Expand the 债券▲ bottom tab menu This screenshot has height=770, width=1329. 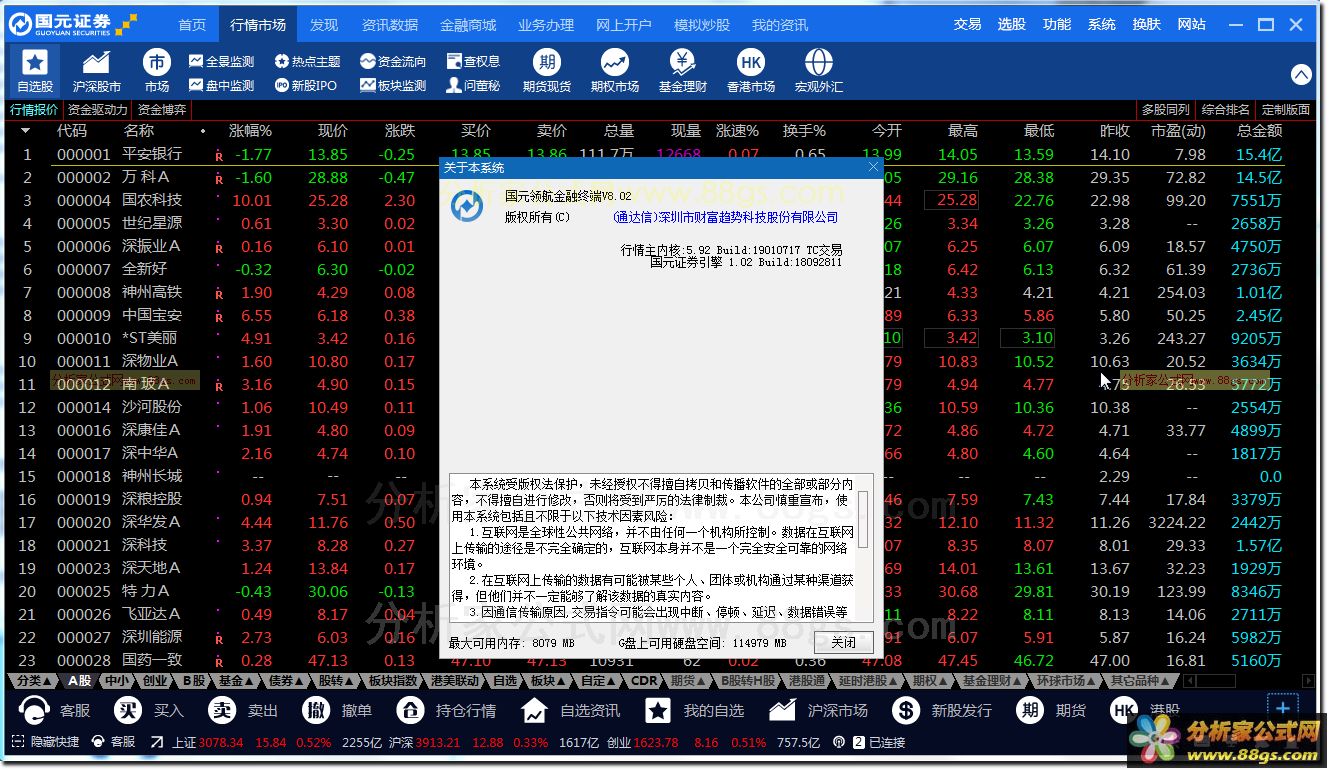[x=287, y=681]
